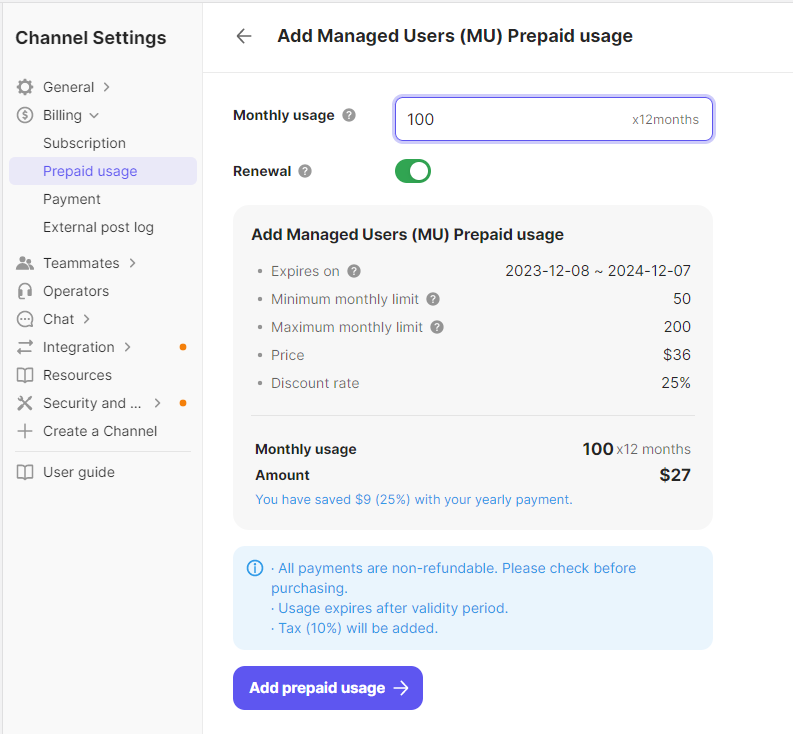The width and height of the screenshot is (793, 734).
Task: Click the Integration orange notification dot
Action: tap(183, 347)
